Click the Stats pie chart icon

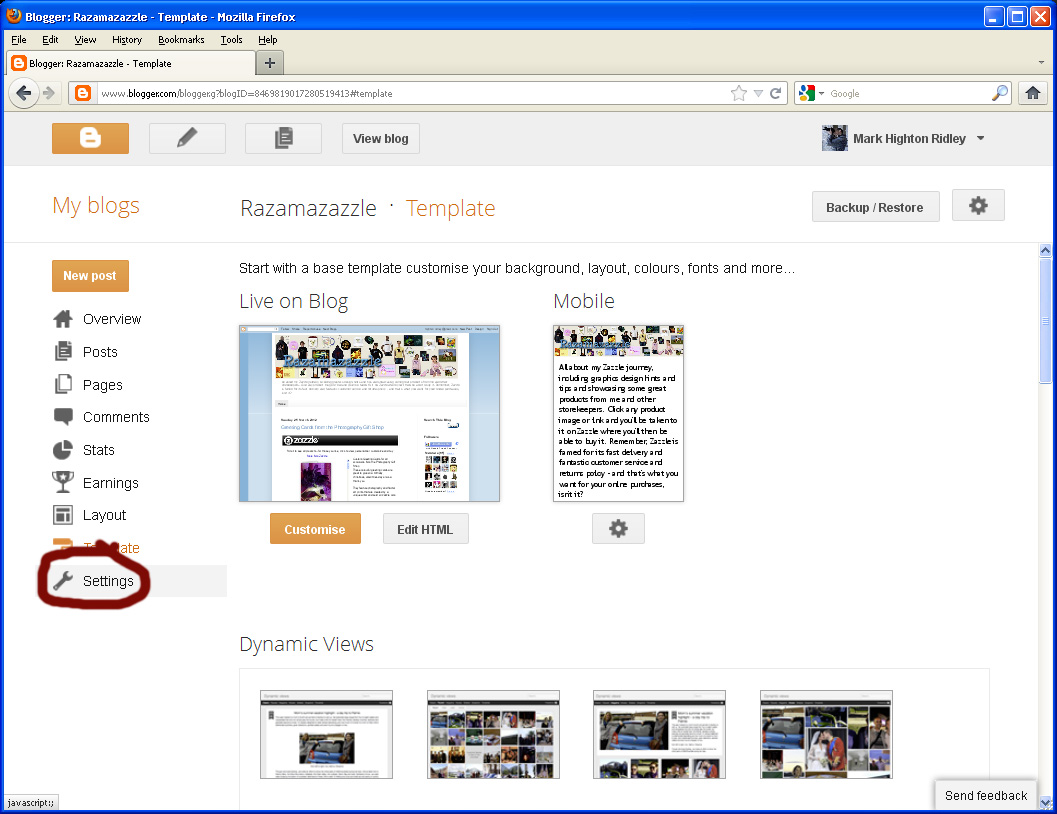[63, 449]
